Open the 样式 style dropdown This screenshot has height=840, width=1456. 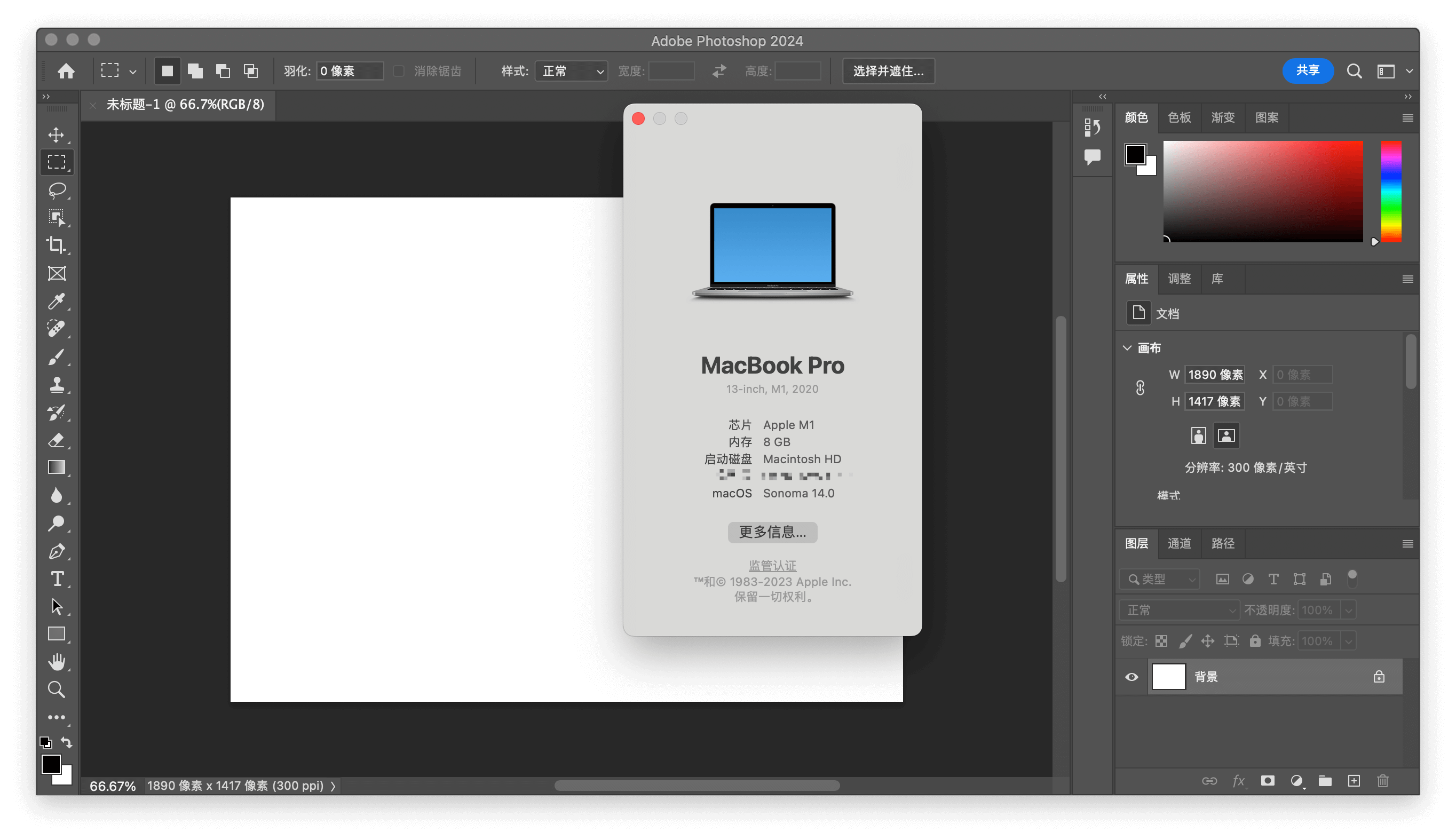coord(571,70)
